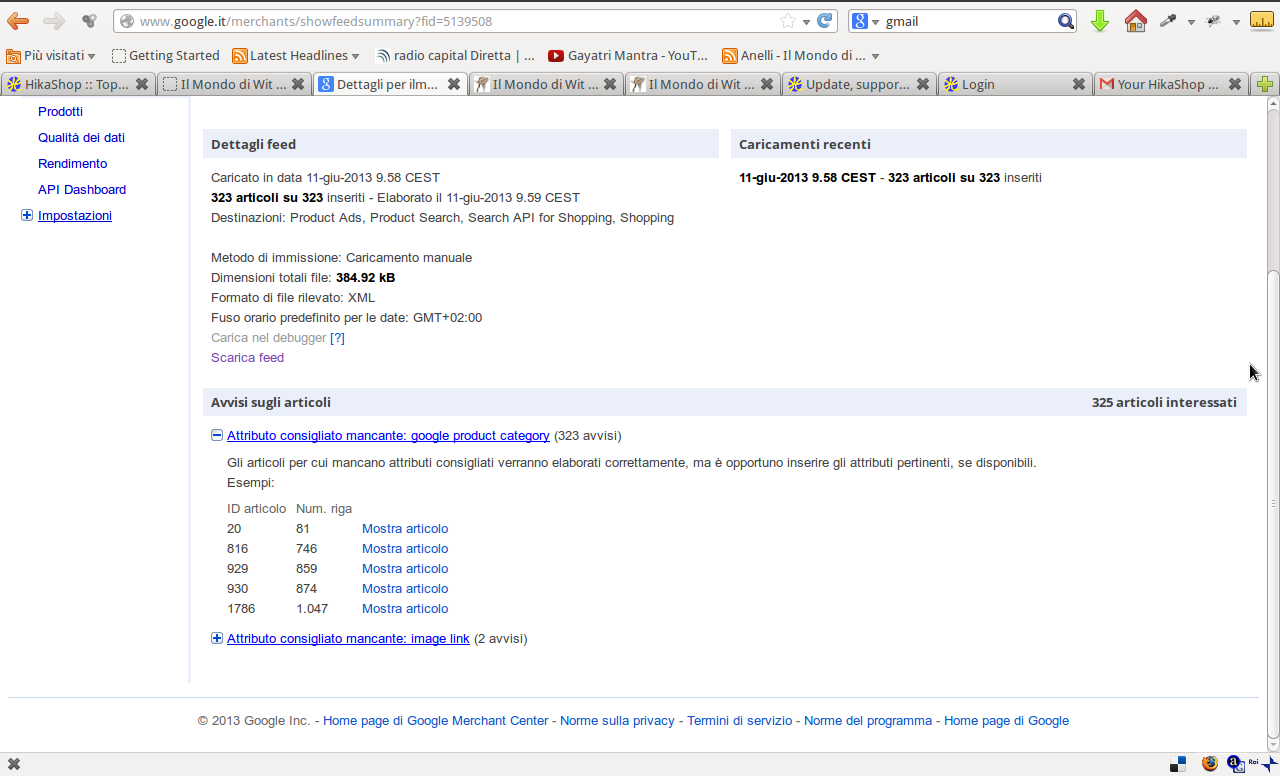Open the Norme sulla privacy footer link
Viewport: 1280px width, 776px height.
coord(617,720)
